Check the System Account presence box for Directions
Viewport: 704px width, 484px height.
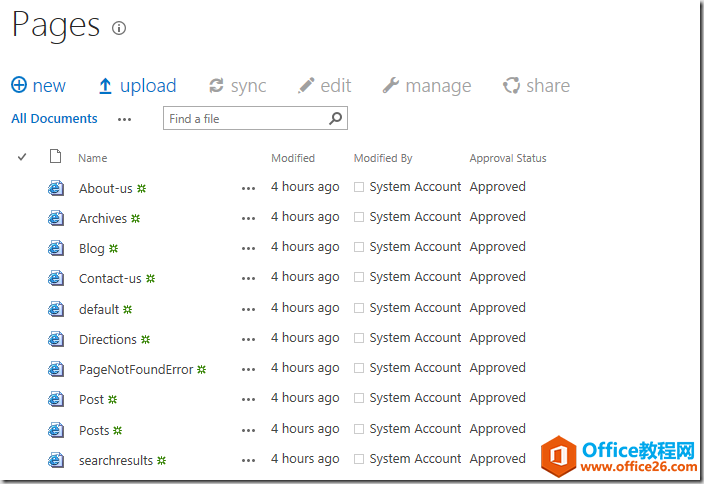[x=360, y=338]
